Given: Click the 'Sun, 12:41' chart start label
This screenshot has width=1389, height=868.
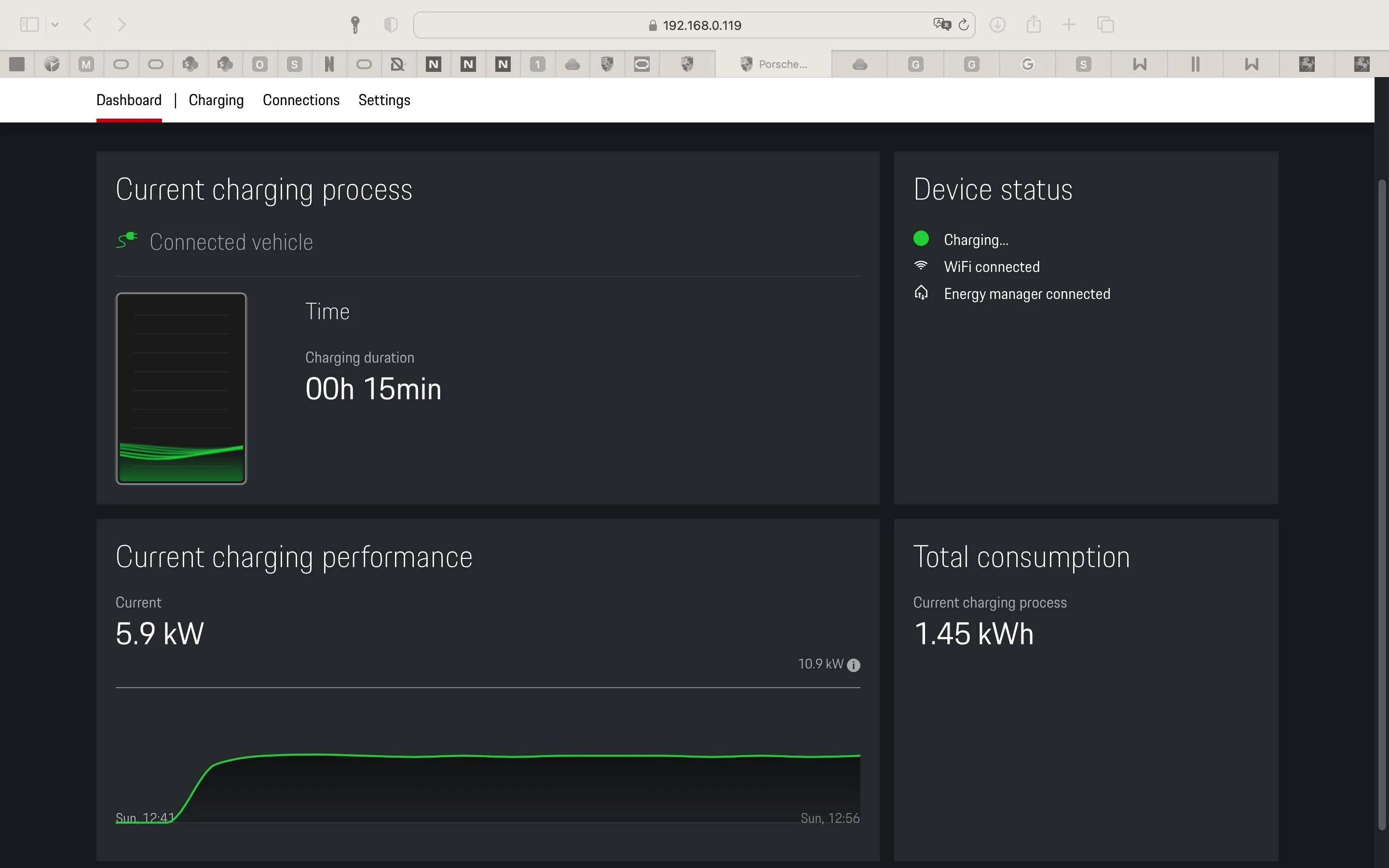Looking at the screenshot, I should coord(145,817).
